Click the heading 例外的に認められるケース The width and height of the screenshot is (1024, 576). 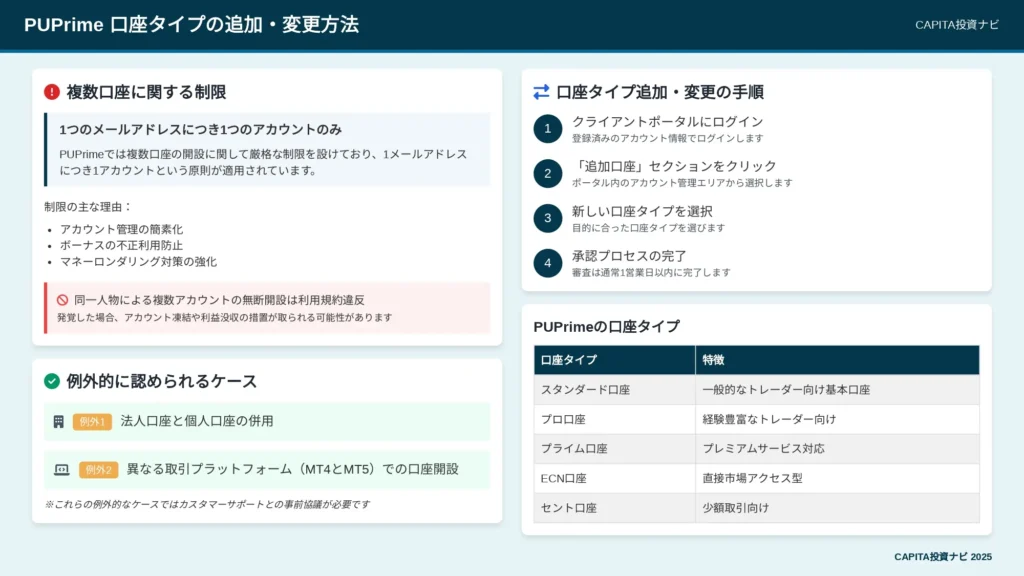161,381
